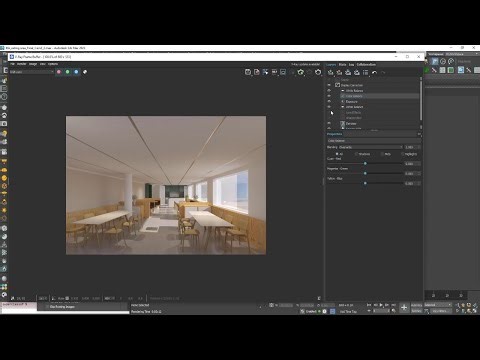Select the All radio button
This screenshot has height=360, width=480.
[337, 154]
